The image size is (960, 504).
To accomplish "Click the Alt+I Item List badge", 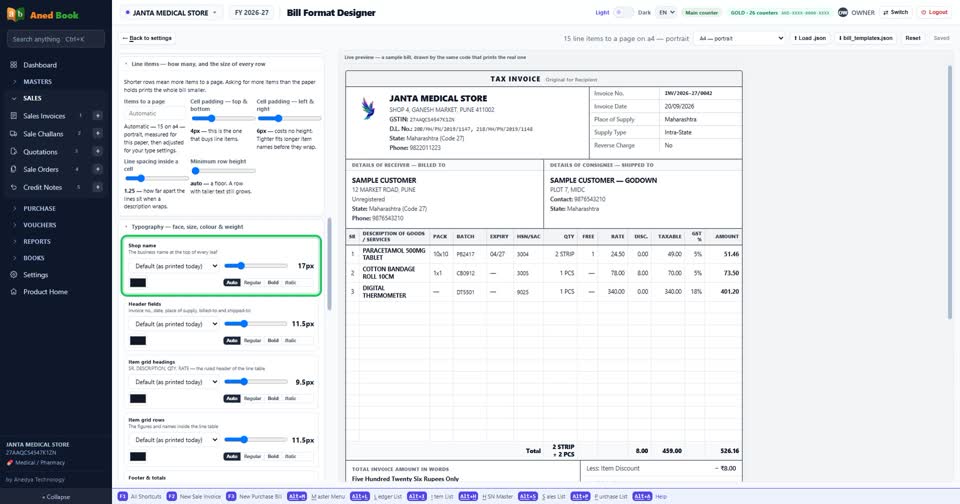I will [x=417, y=497].
